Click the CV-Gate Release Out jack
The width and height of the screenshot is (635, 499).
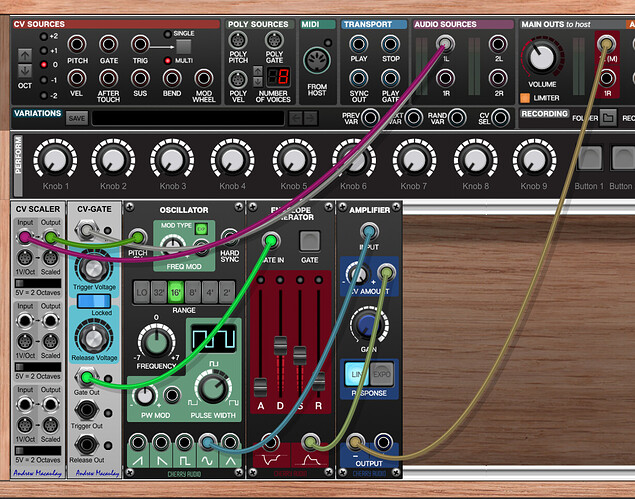(x=86, y=444)
